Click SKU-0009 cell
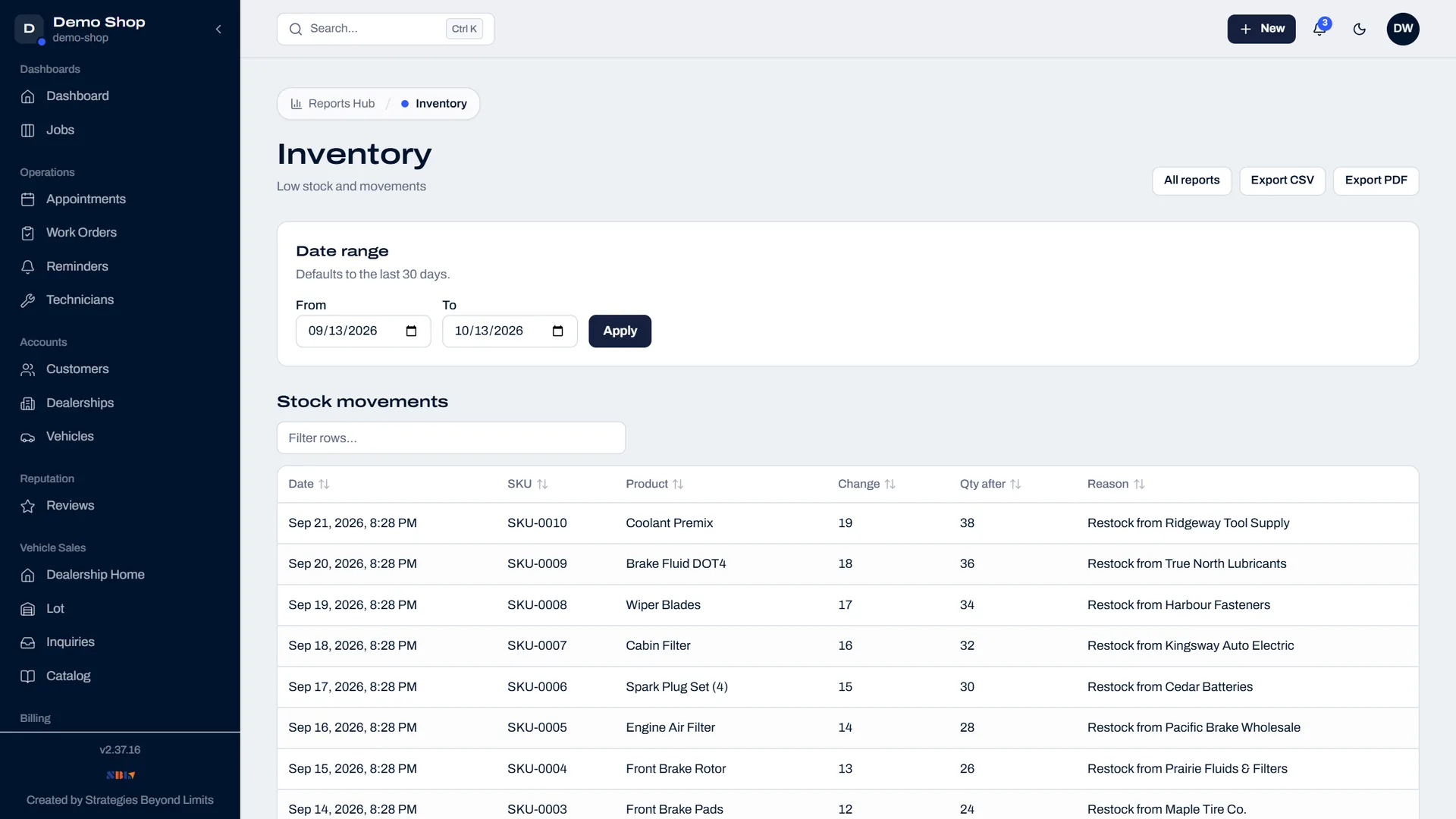This screenshot has height=819, width=1456. point(537,564)
